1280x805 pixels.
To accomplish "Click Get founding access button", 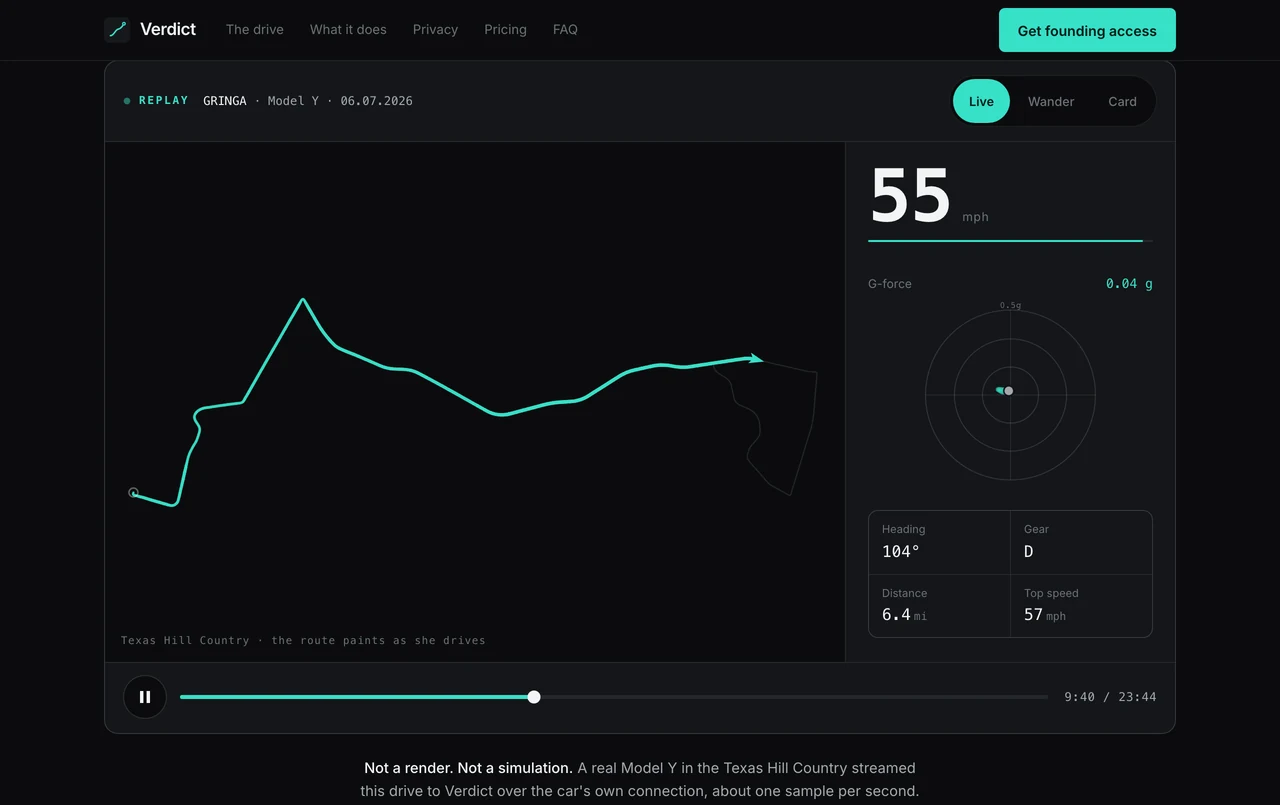I will 1087,30.
